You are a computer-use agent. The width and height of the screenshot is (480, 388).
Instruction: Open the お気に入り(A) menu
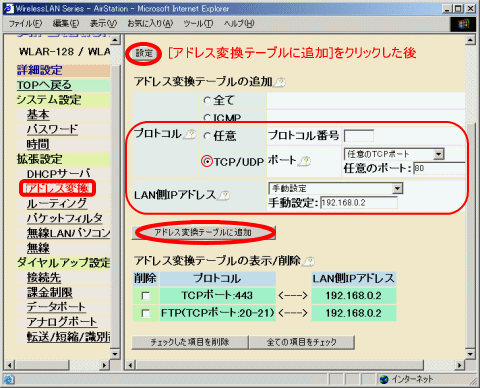[150, 24]
